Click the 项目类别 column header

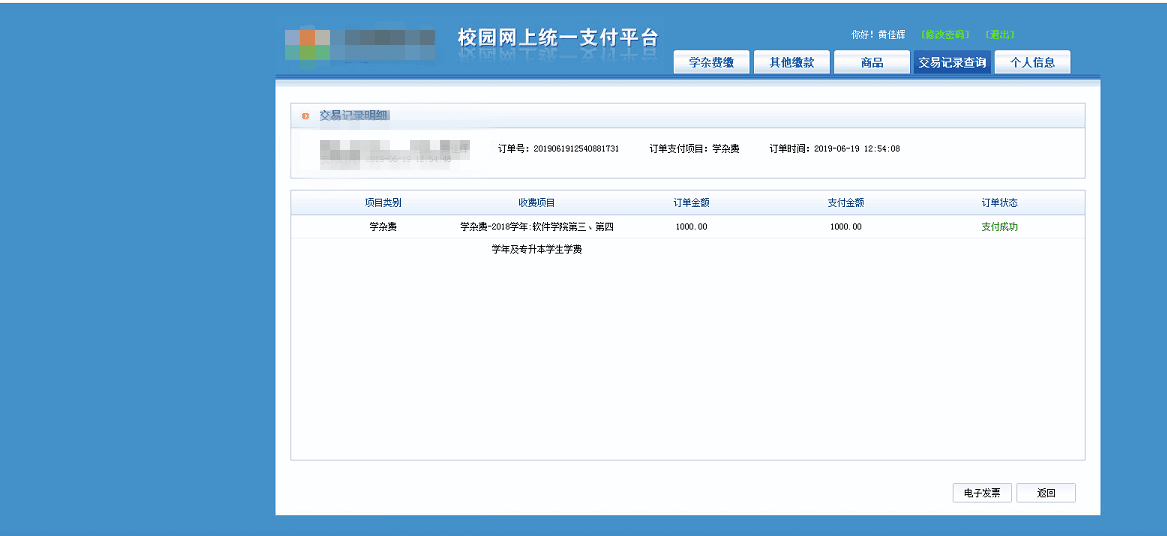[x=383, y=203]
